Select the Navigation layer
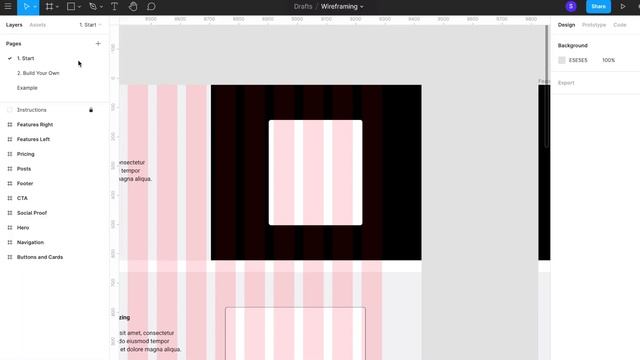The width and height of the screenshot is (640, 360). (x=30, y=242)
